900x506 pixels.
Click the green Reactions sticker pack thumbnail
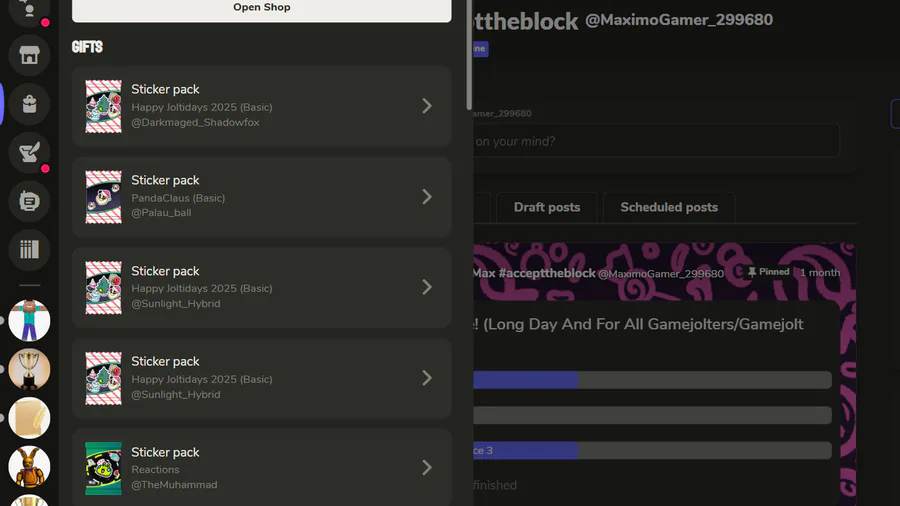(103, 468)
